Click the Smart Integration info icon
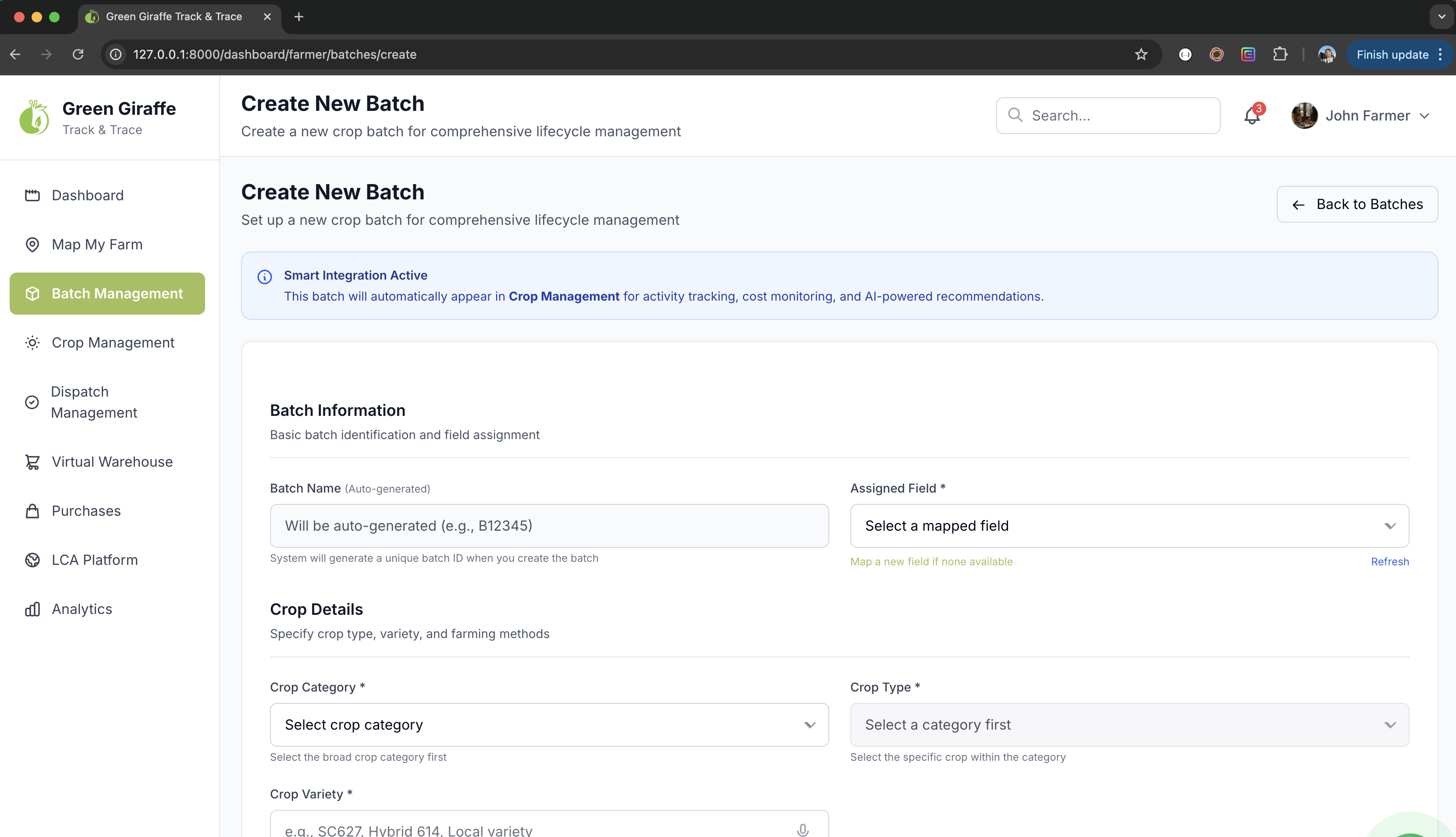Image resolution: width=1456 pixels, height=837 pixels. tap(264, 277)
